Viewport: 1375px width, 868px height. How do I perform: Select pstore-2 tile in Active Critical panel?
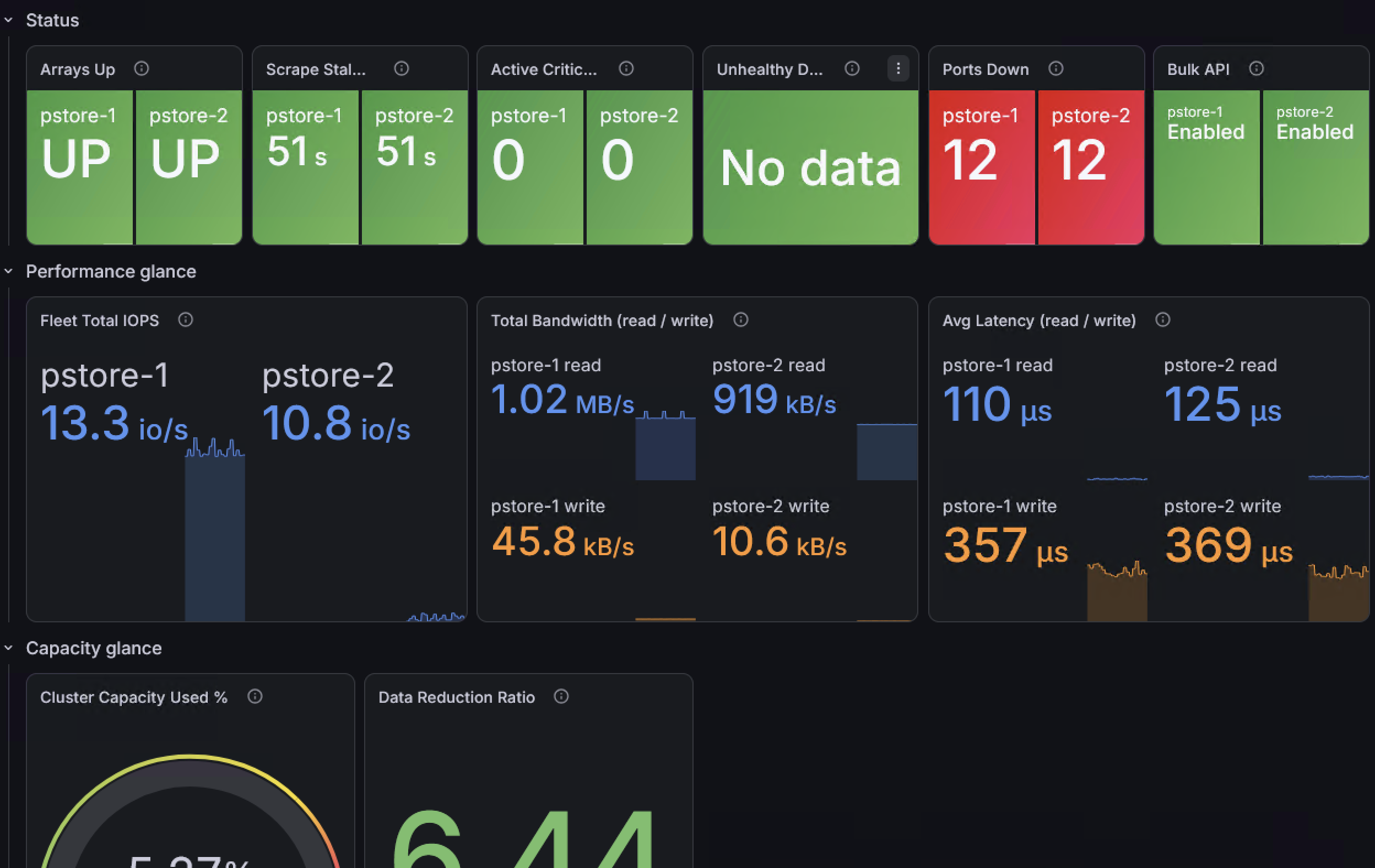640,167
